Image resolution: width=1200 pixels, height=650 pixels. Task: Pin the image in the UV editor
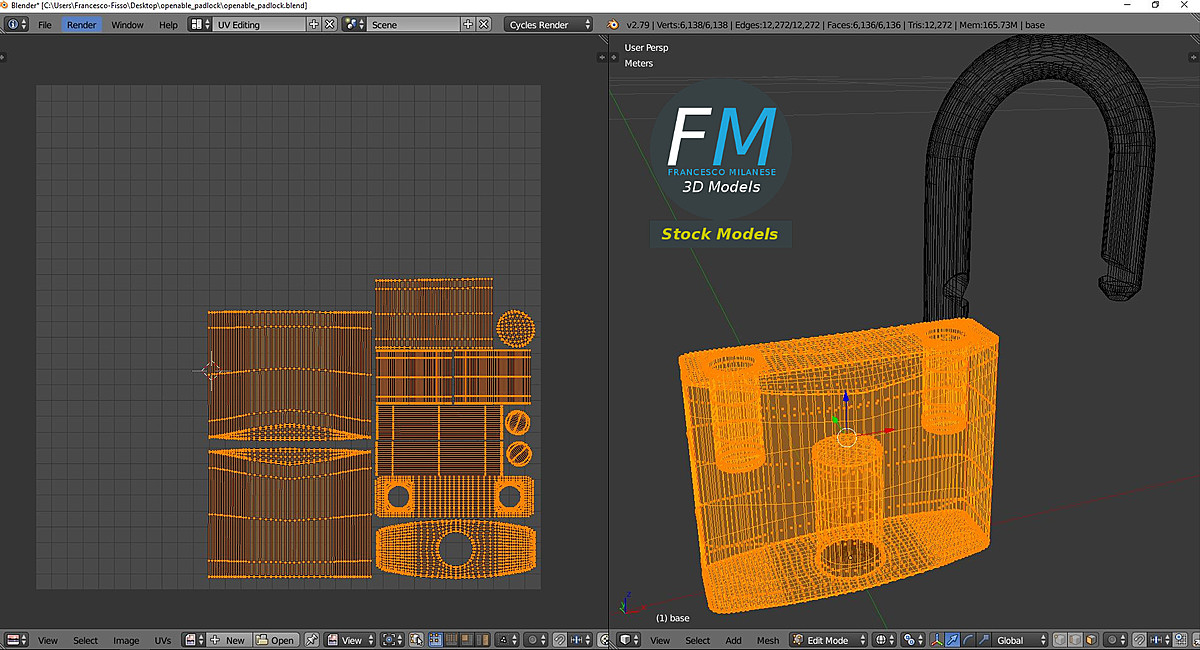pos(312,640)
